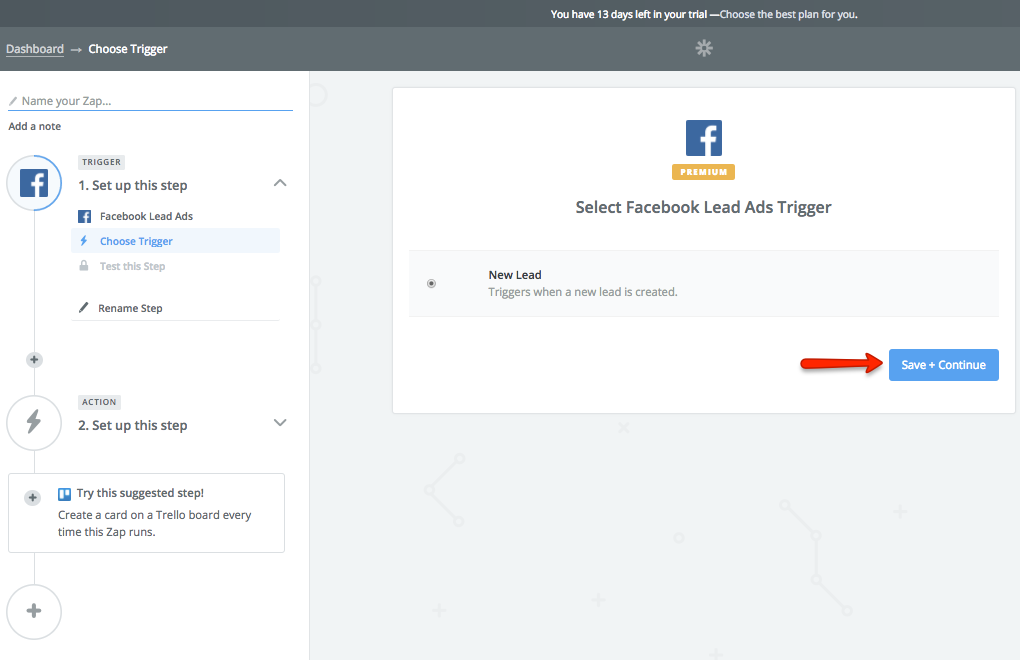This screenshot has width=1020, height=660.
Task: Click '1. Set up this step' heading
Action: coord(133,185)
